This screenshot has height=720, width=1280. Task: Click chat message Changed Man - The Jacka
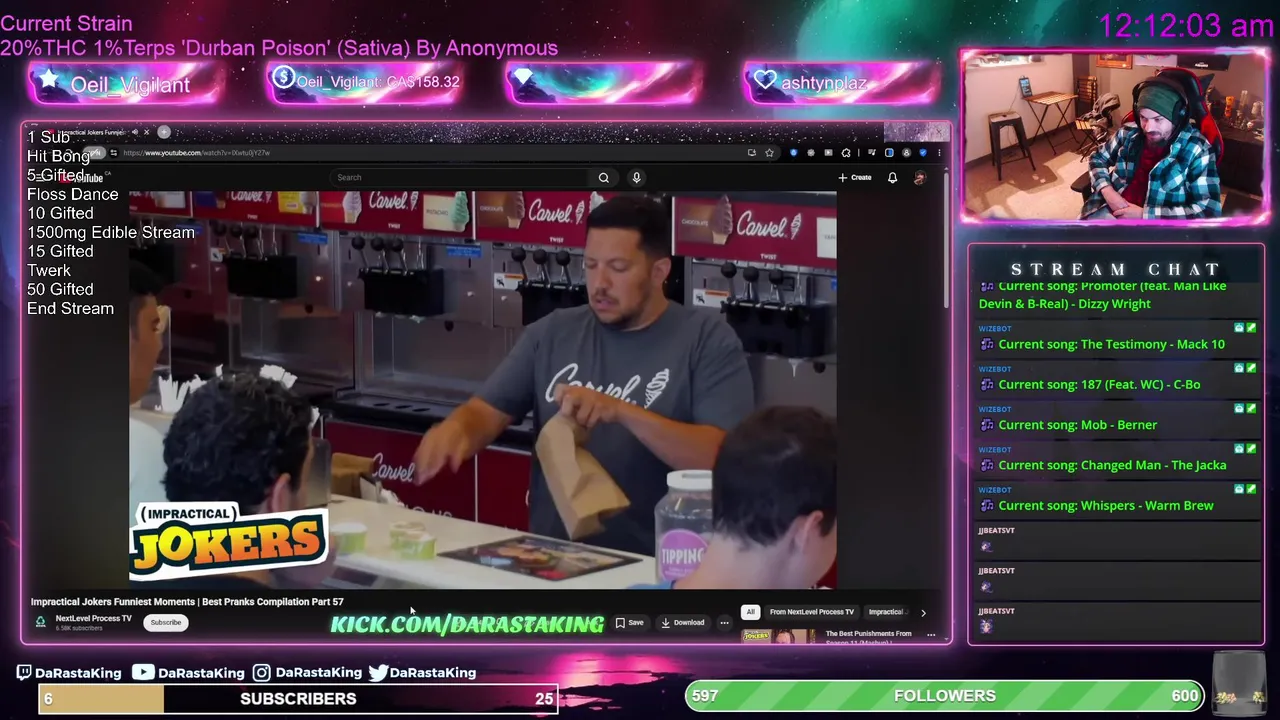(x=1112, y=465)
